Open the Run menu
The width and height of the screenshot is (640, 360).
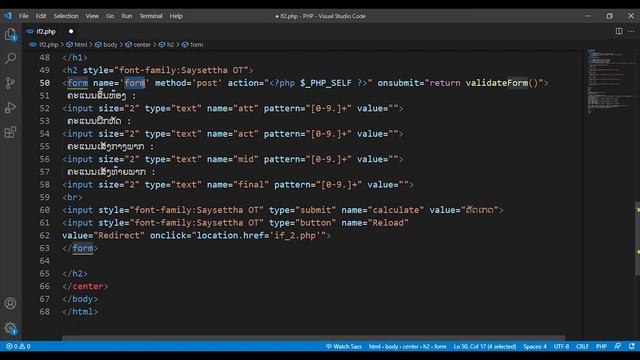click(x=127, y=16)
